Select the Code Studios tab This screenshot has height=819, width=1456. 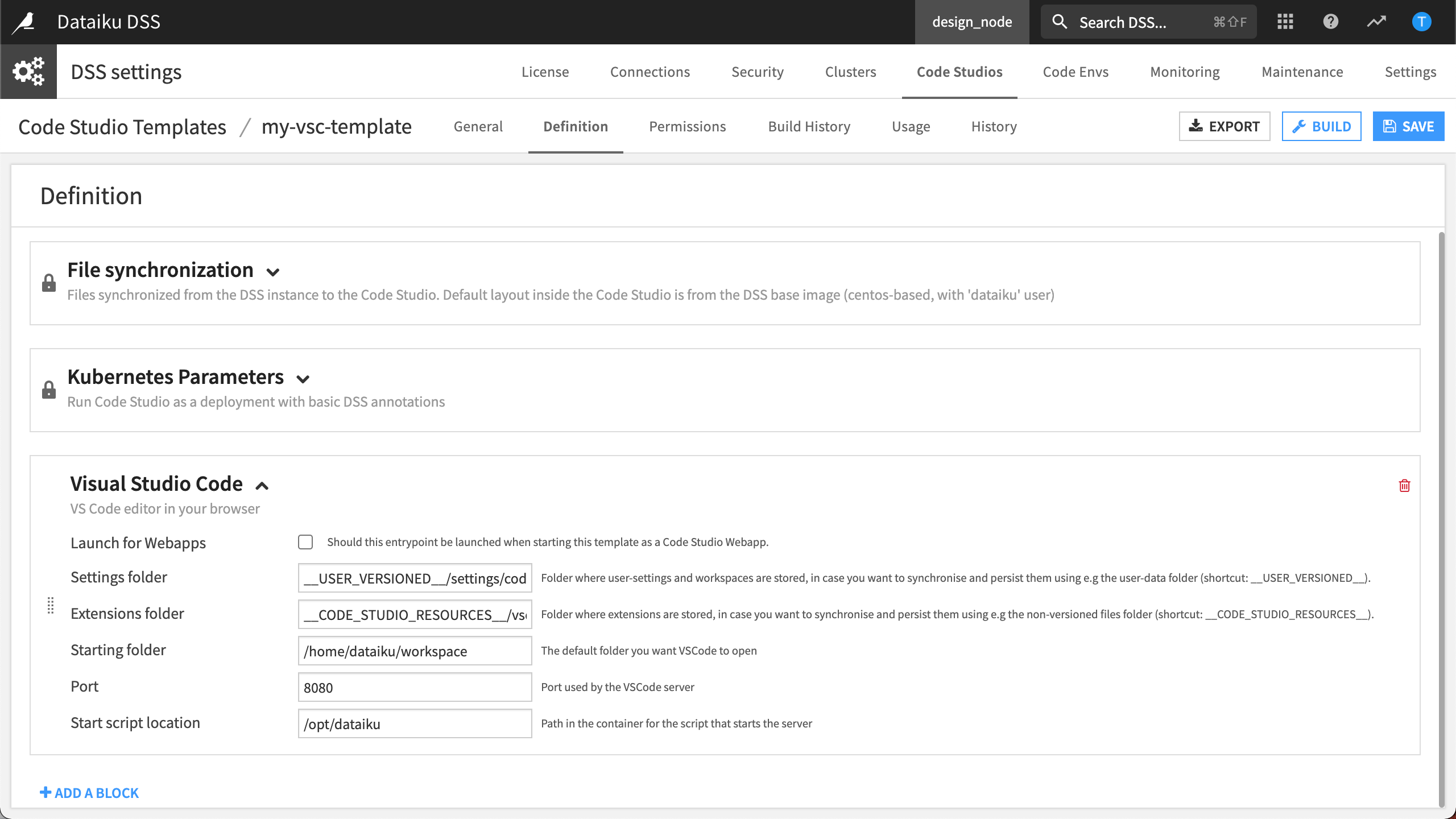coord(959,72)
